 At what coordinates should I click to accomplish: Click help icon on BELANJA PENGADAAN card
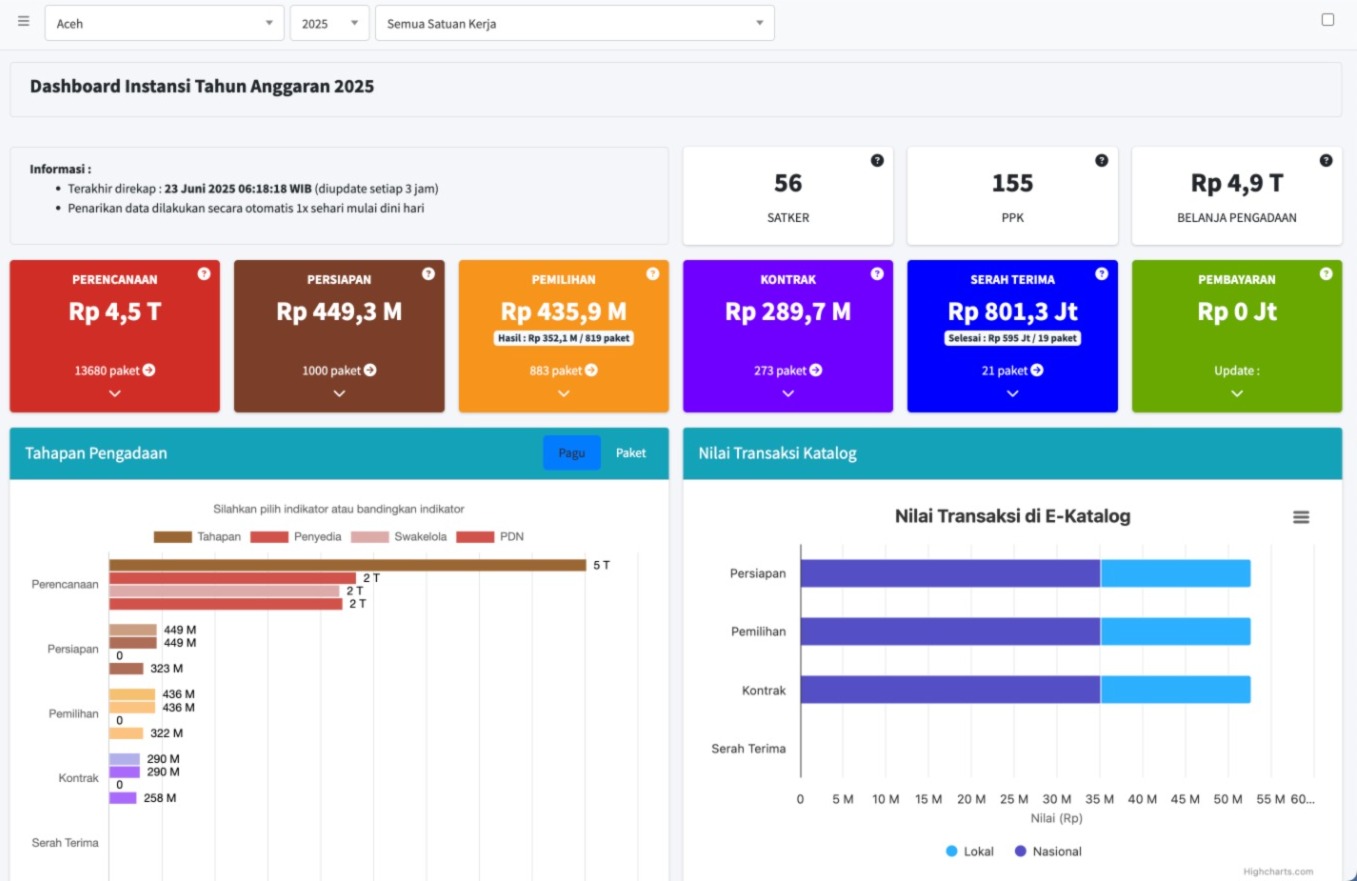coord(1326,160)
